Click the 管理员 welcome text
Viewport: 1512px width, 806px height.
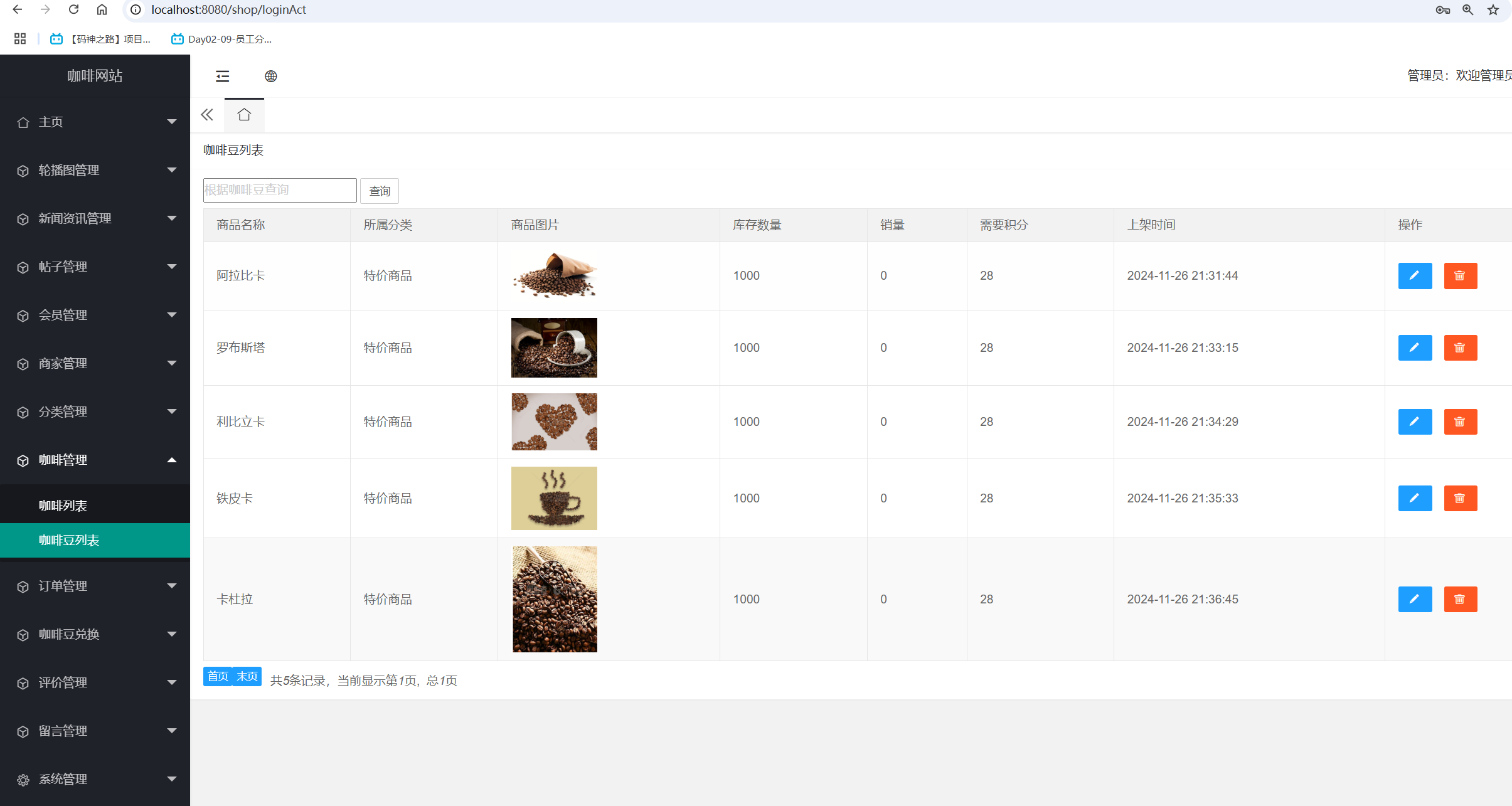click(1459, 75)
